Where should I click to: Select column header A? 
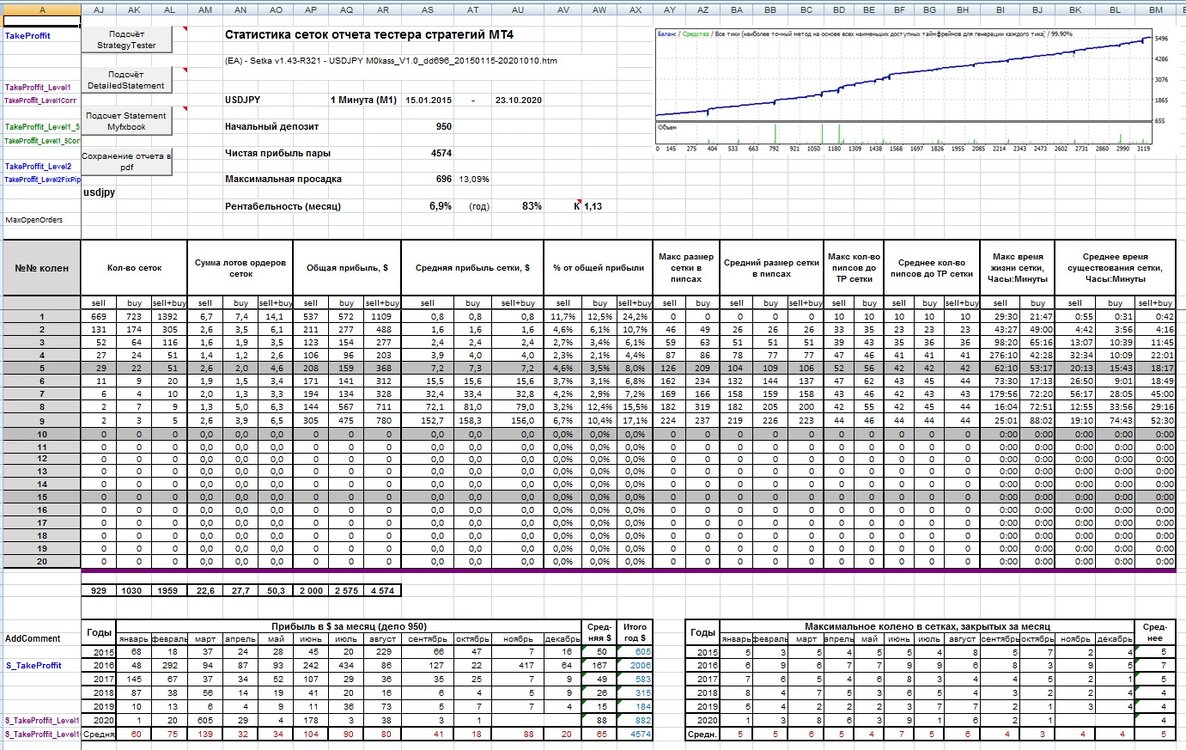(42, 10)
